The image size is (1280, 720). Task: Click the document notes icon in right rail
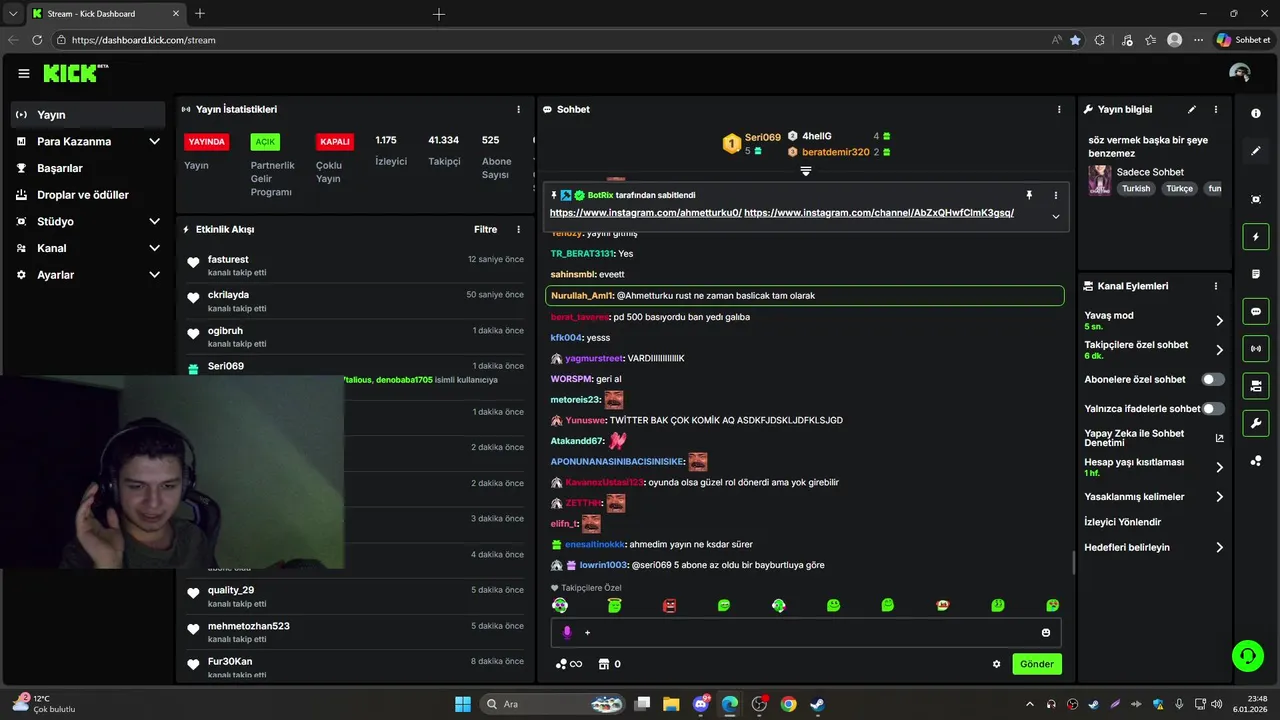pos(1256,274)
